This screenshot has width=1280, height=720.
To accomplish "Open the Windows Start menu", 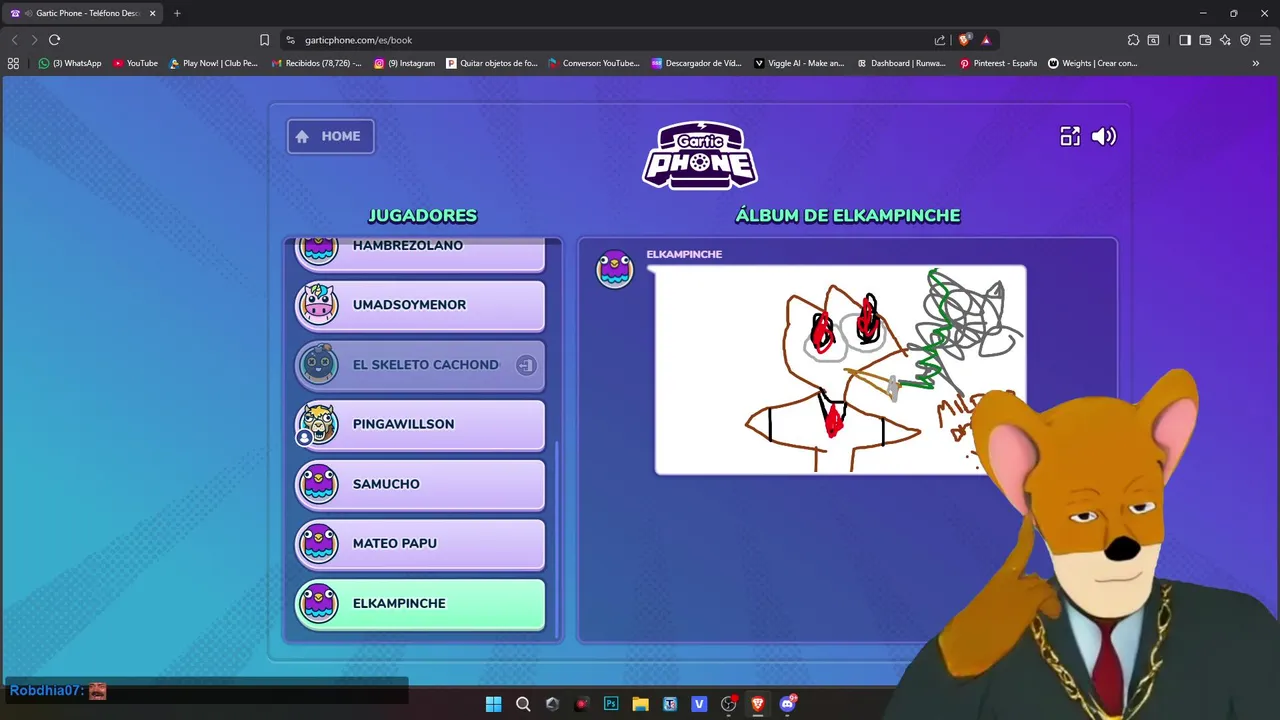I will [493, 704].
